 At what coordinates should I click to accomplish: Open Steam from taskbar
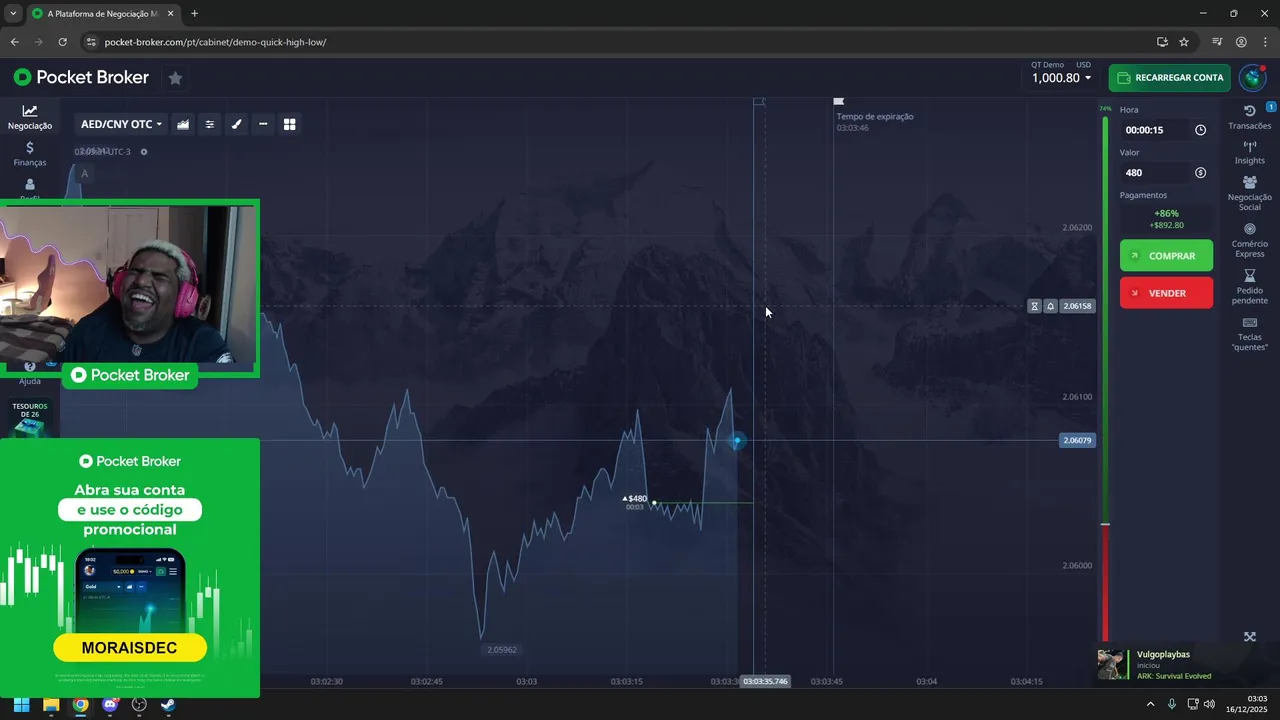(168, 705)
